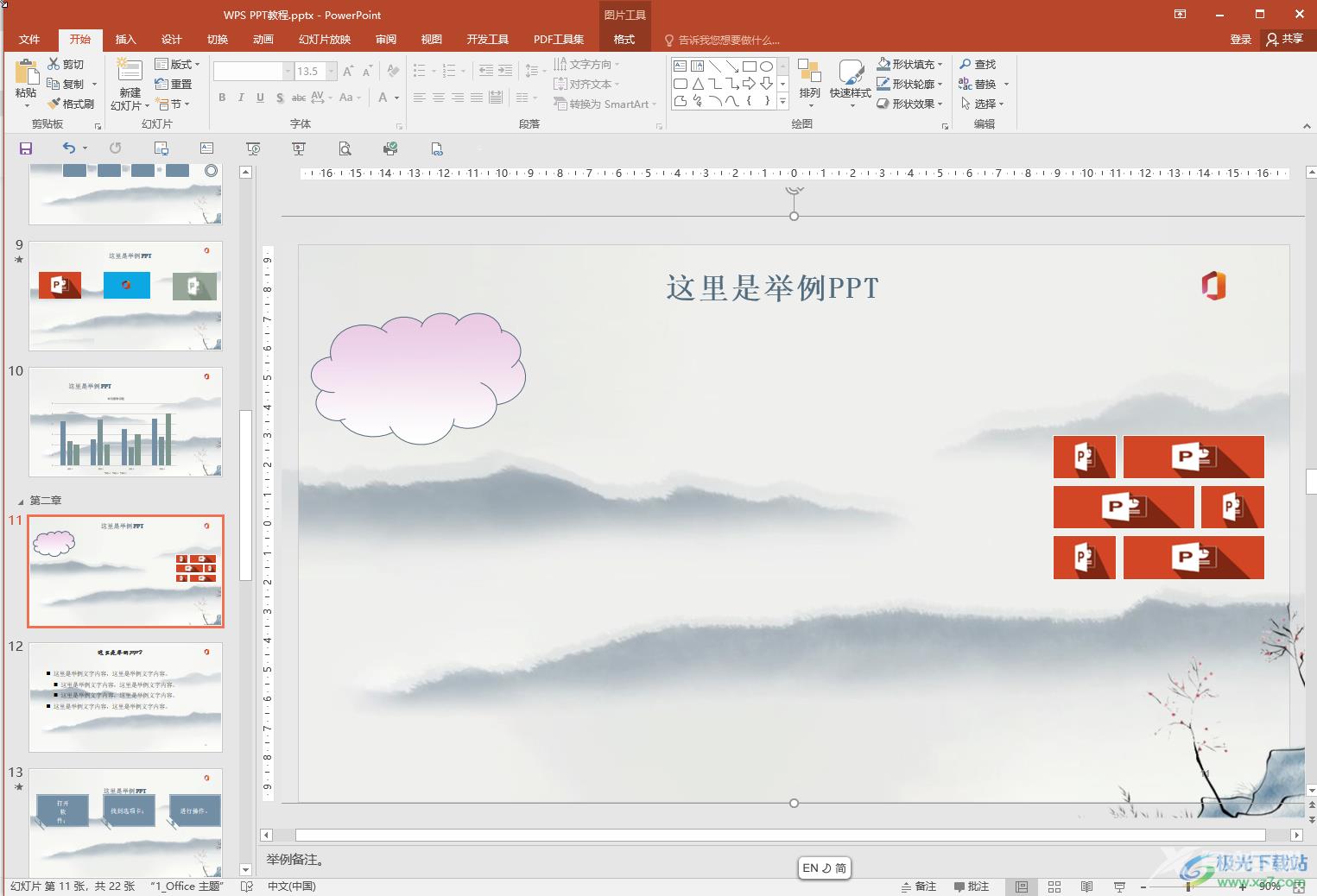Switch to reading view in status bar
This screenshot has width=1317, height=896.
click(1087, 887)
